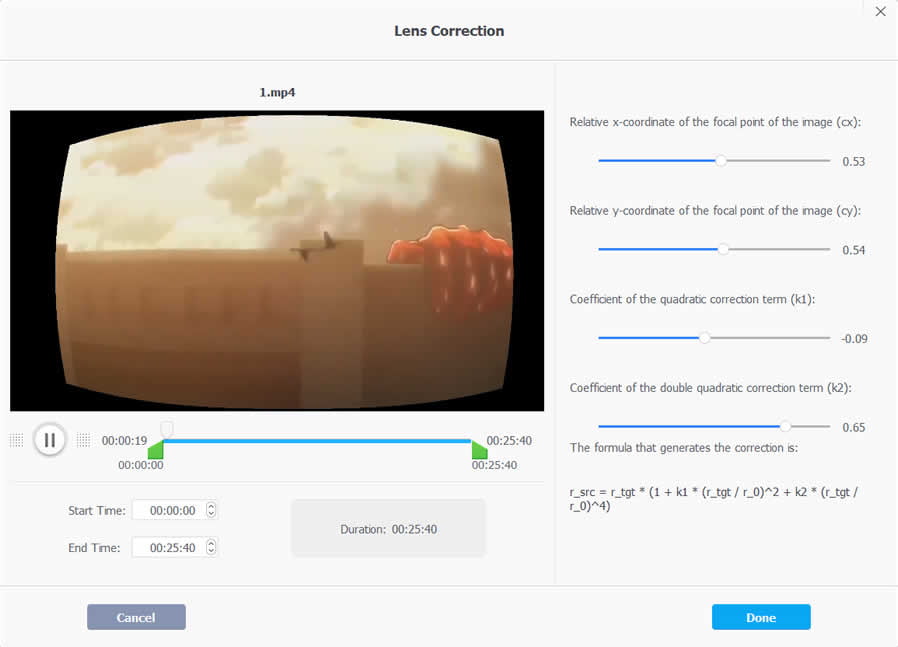Pause the video playback
The image size is (898, 647).
pyautogui.click(x=49, y=440)
